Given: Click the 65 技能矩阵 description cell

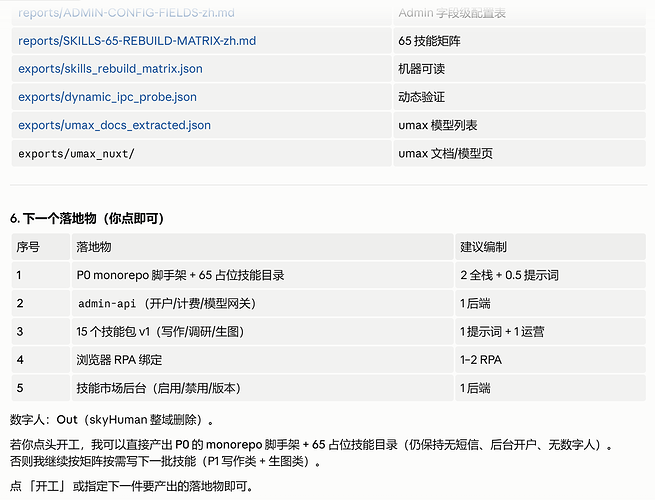Looking at the screenshot, I should click(x=520, y=41).
